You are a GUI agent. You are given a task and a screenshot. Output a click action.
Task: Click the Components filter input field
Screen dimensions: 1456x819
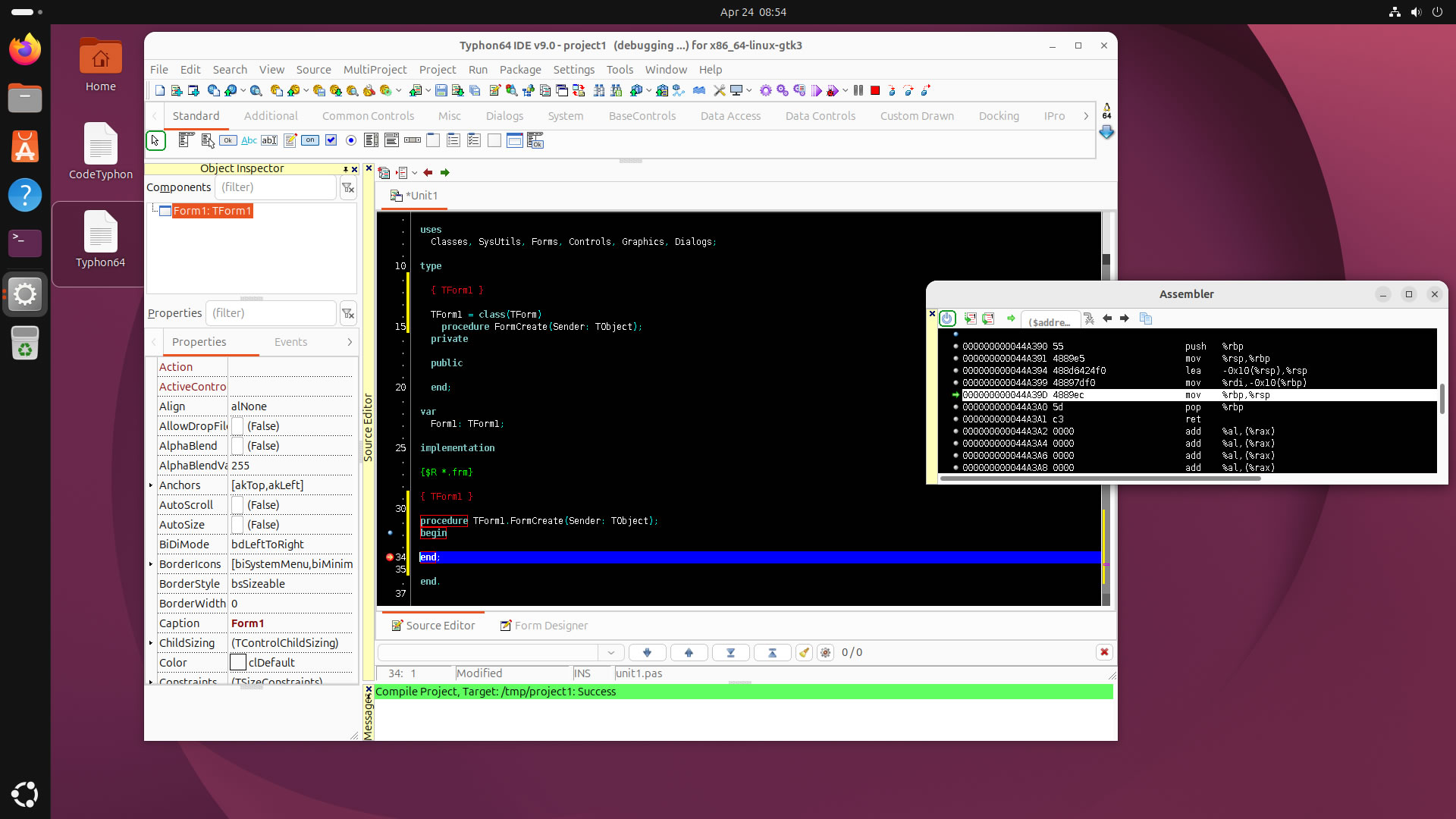point(275,187)
